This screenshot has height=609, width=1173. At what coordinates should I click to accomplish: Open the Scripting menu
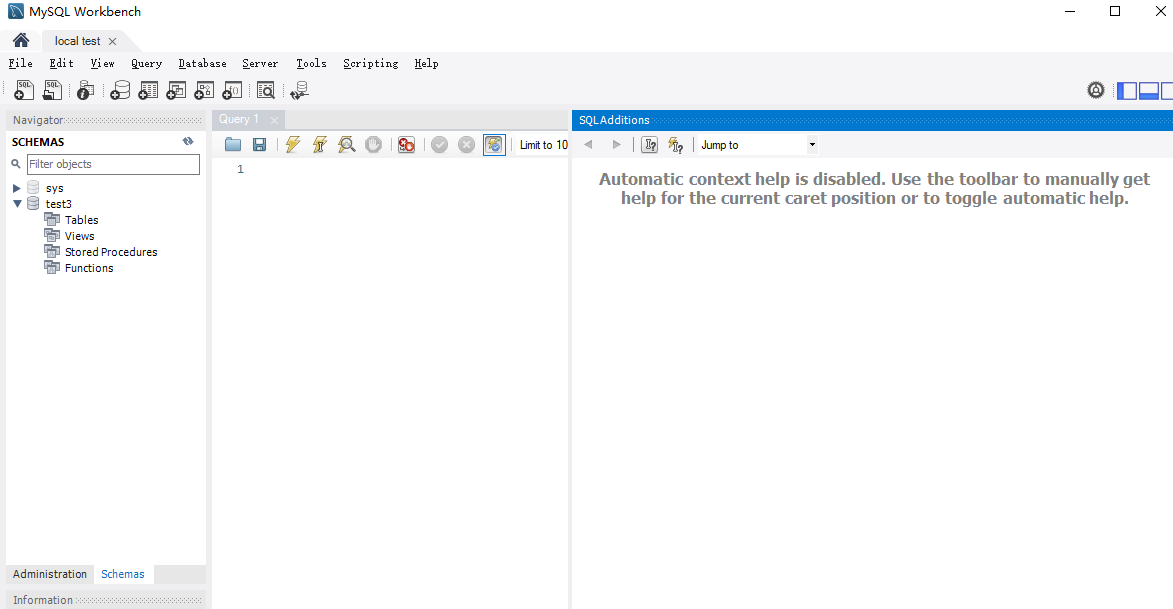tap(371, 64)
